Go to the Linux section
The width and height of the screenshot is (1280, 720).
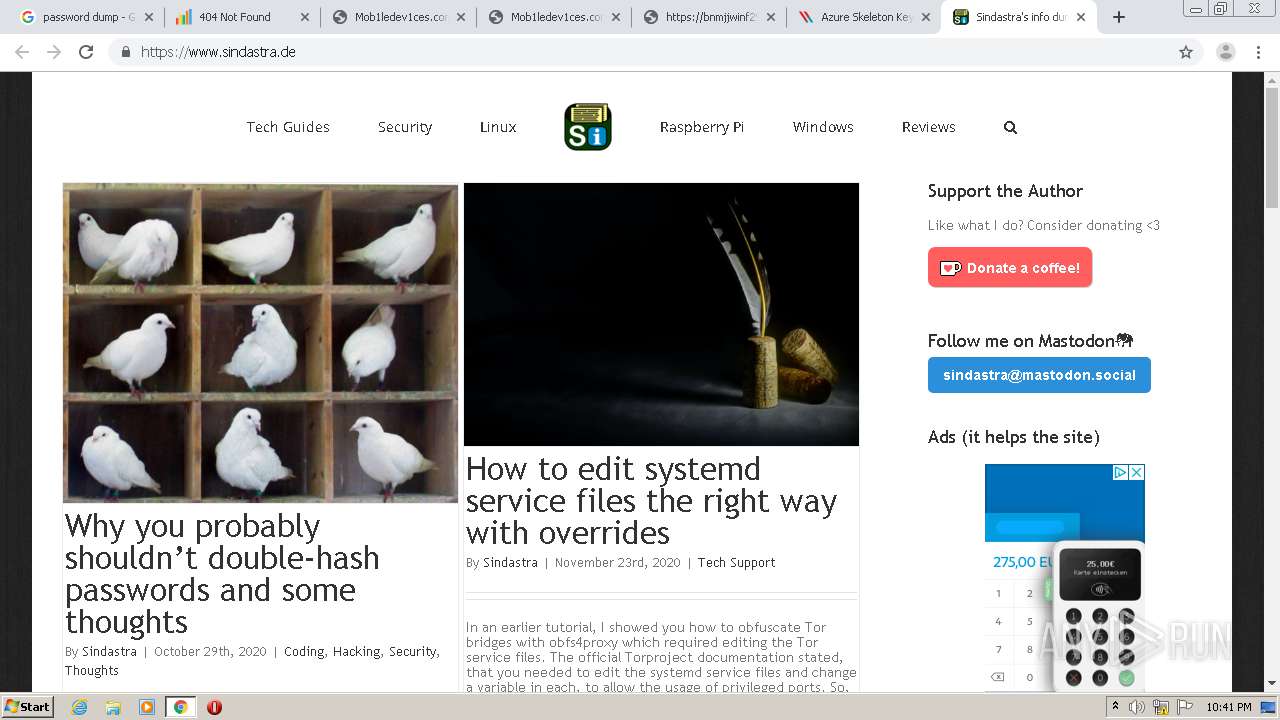tap(498, 127)
